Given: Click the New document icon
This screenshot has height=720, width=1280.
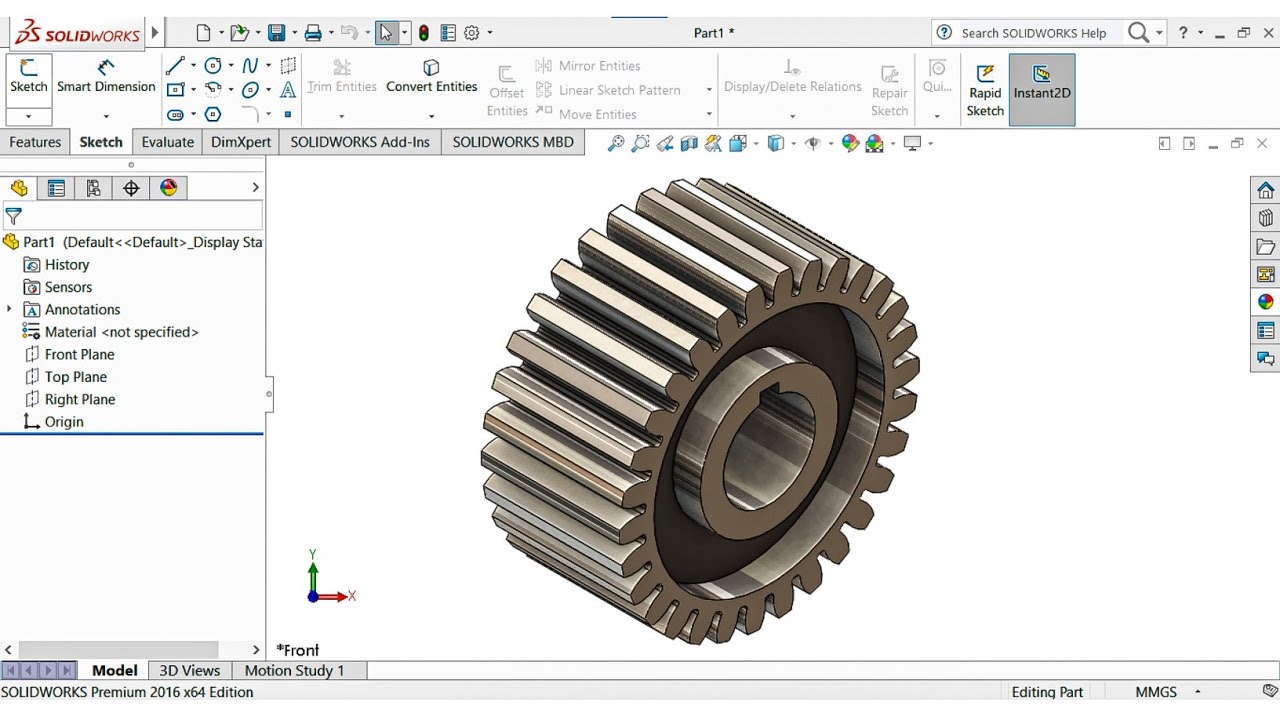Looking at the screenshot, I should (203, 33).
